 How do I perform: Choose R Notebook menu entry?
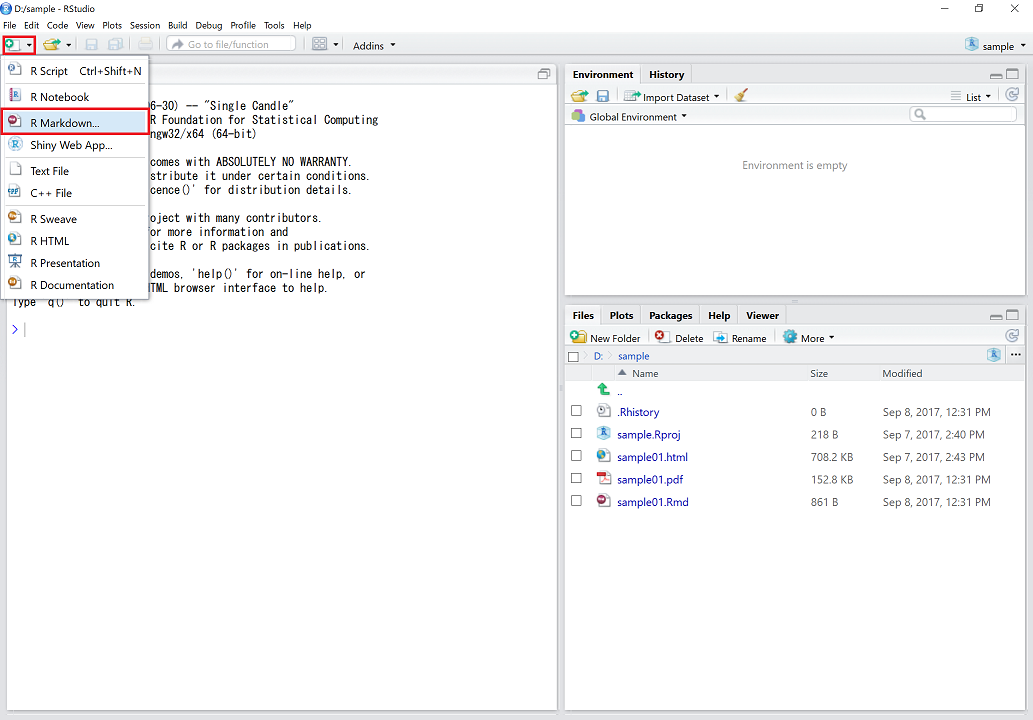(x=75, y=97)
